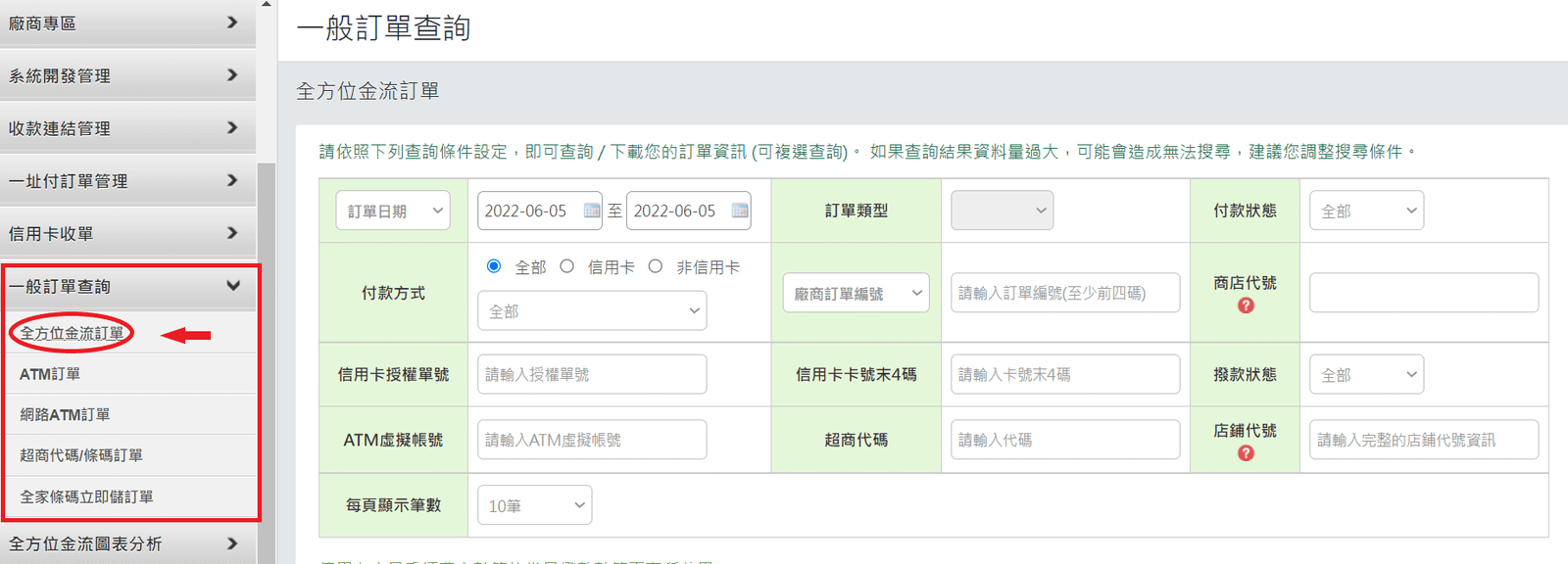Click the end date field 2022-06-05

[688, 211]
